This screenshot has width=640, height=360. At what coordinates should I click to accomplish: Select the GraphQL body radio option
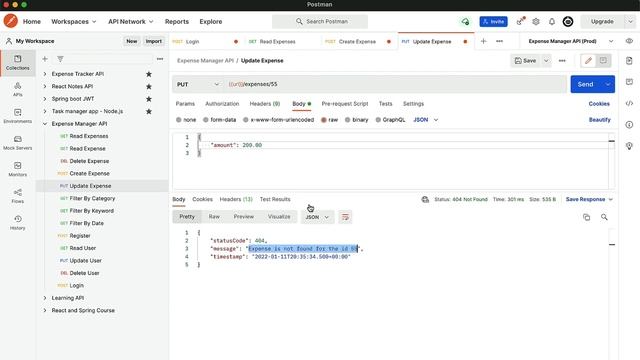(378, 120)
